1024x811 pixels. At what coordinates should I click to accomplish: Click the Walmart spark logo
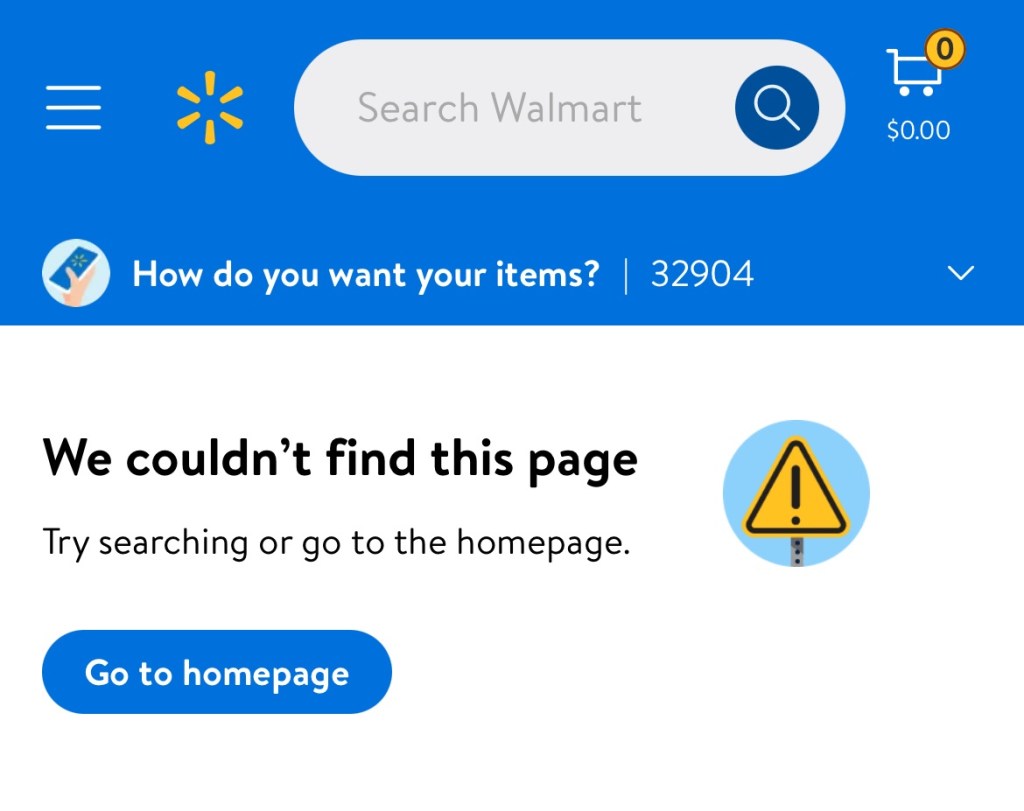210,107
